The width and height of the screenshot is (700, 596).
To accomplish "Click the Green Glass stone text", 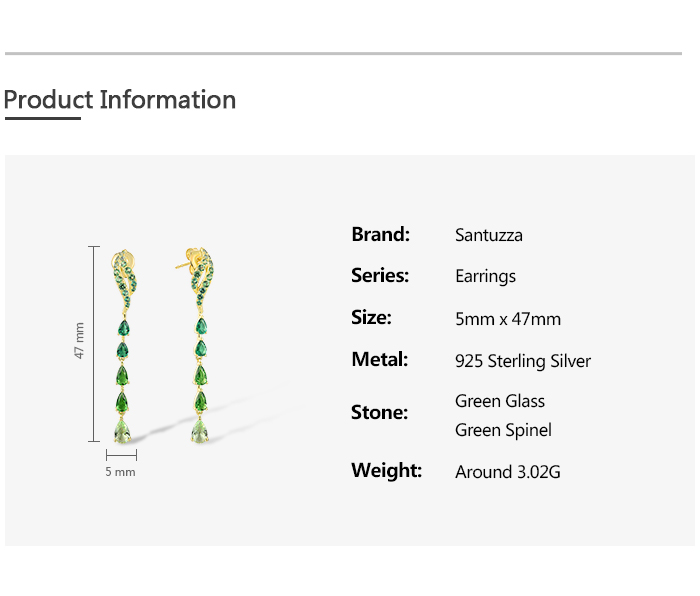I will [500, 401].
